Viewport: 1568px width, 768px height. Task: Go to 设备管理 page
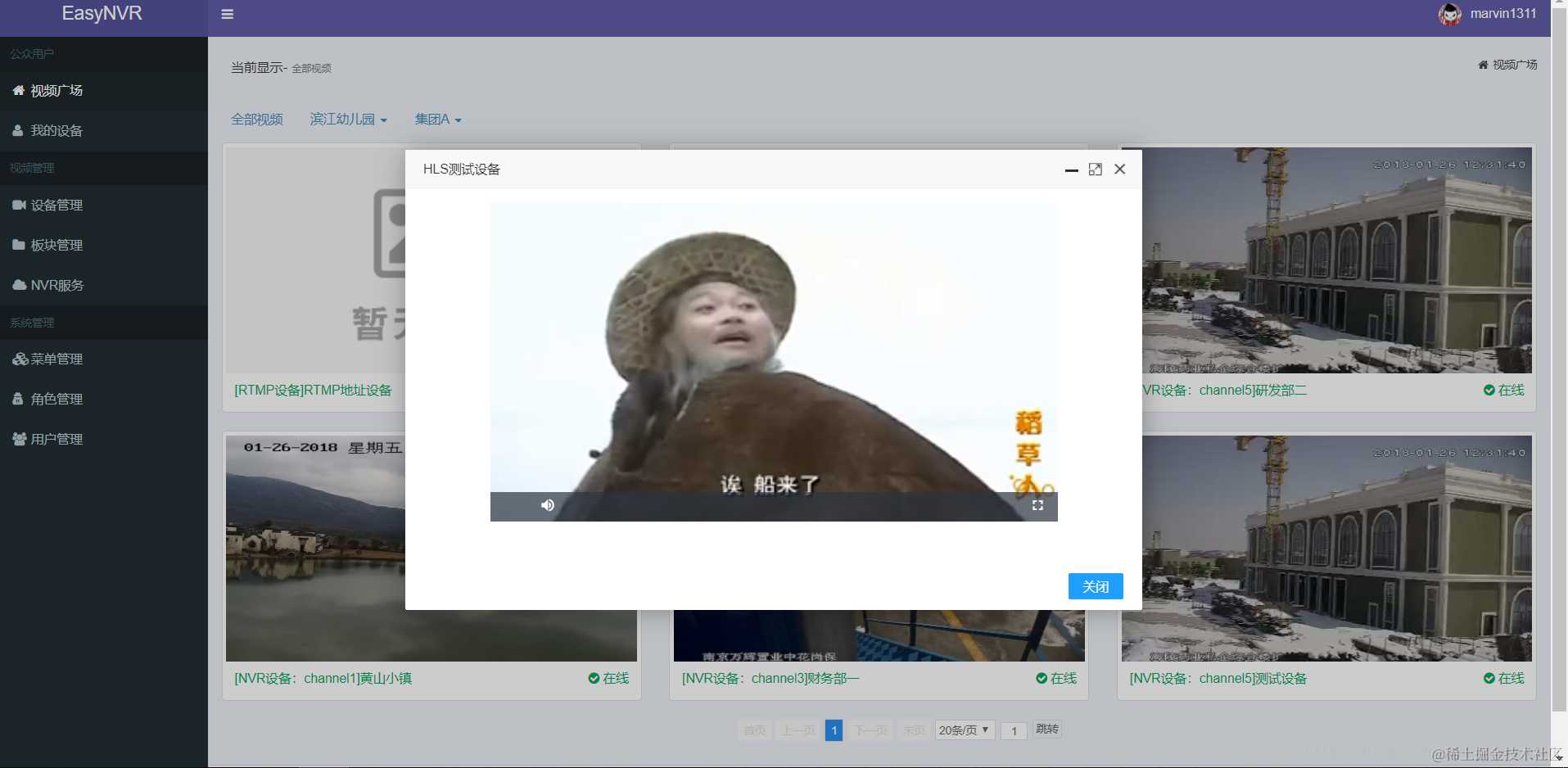point(104,206)
